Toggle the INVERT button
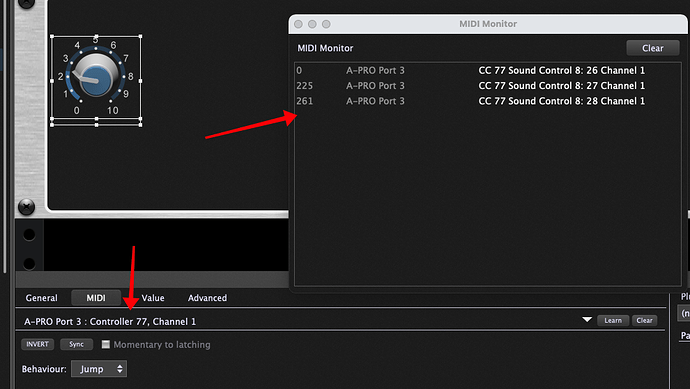The width and height of the screenshot is (690, 389). tap(37, 344)
